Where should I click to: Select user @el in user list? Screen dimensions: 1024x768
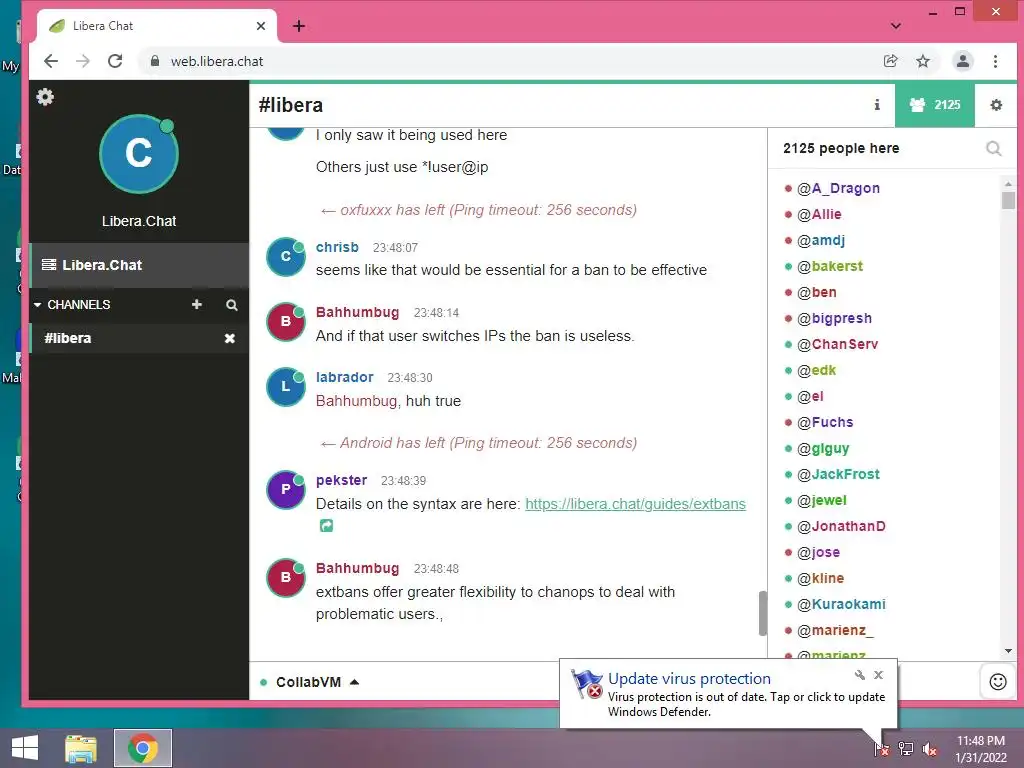coord(810,396)
